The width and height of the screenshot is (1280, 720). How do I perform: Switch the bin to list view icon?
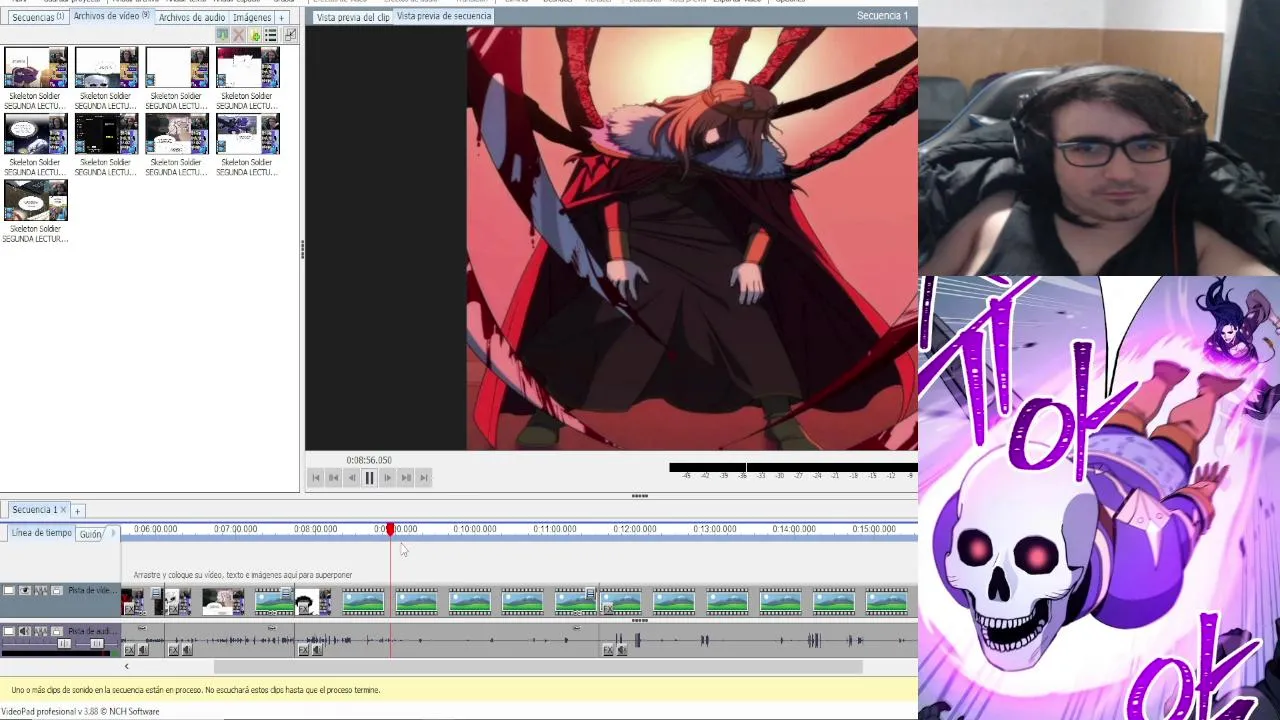click(270, 35)
